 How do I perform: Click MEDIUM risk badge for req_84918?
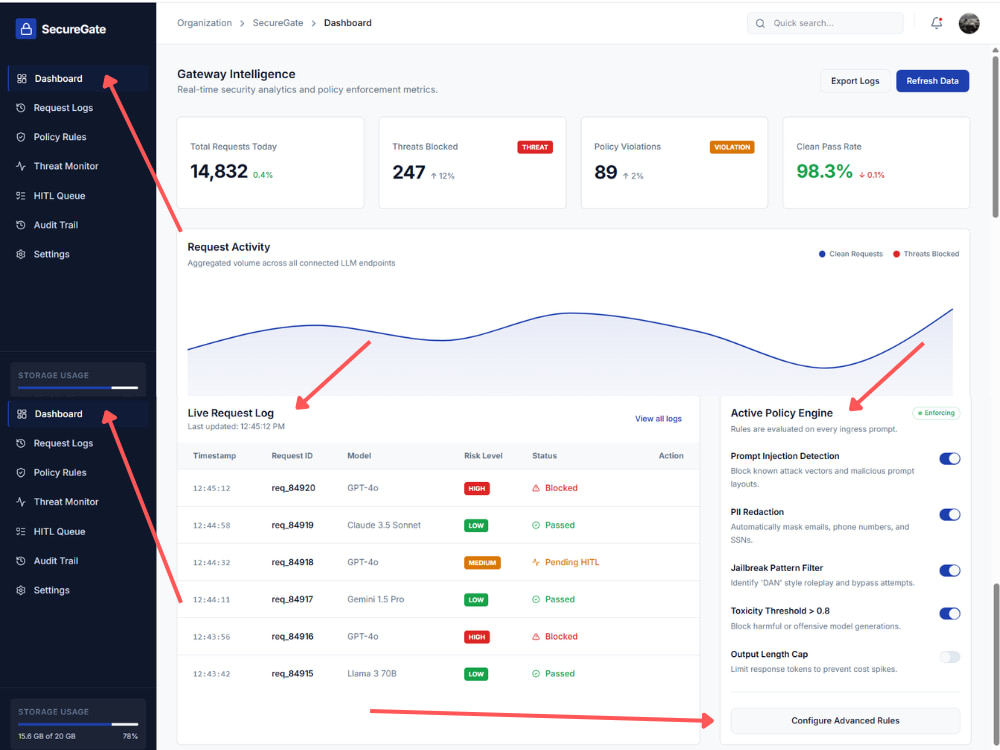click(x=482, y=562)
